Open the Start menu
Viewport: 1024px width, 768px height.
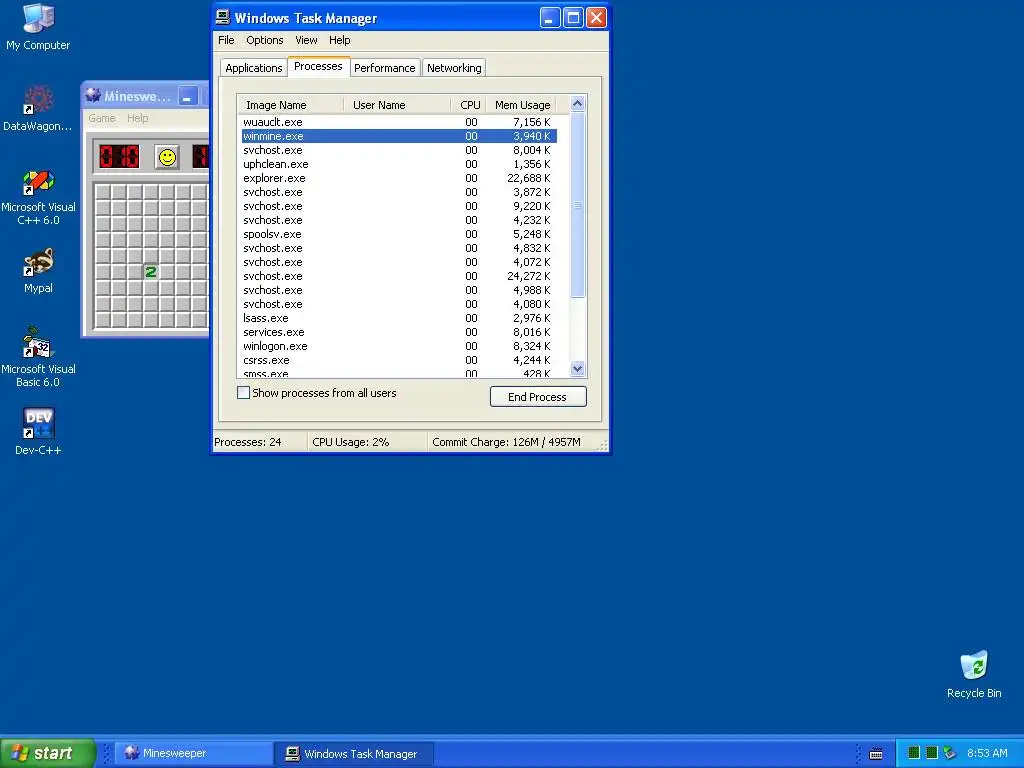click(48, 753)
